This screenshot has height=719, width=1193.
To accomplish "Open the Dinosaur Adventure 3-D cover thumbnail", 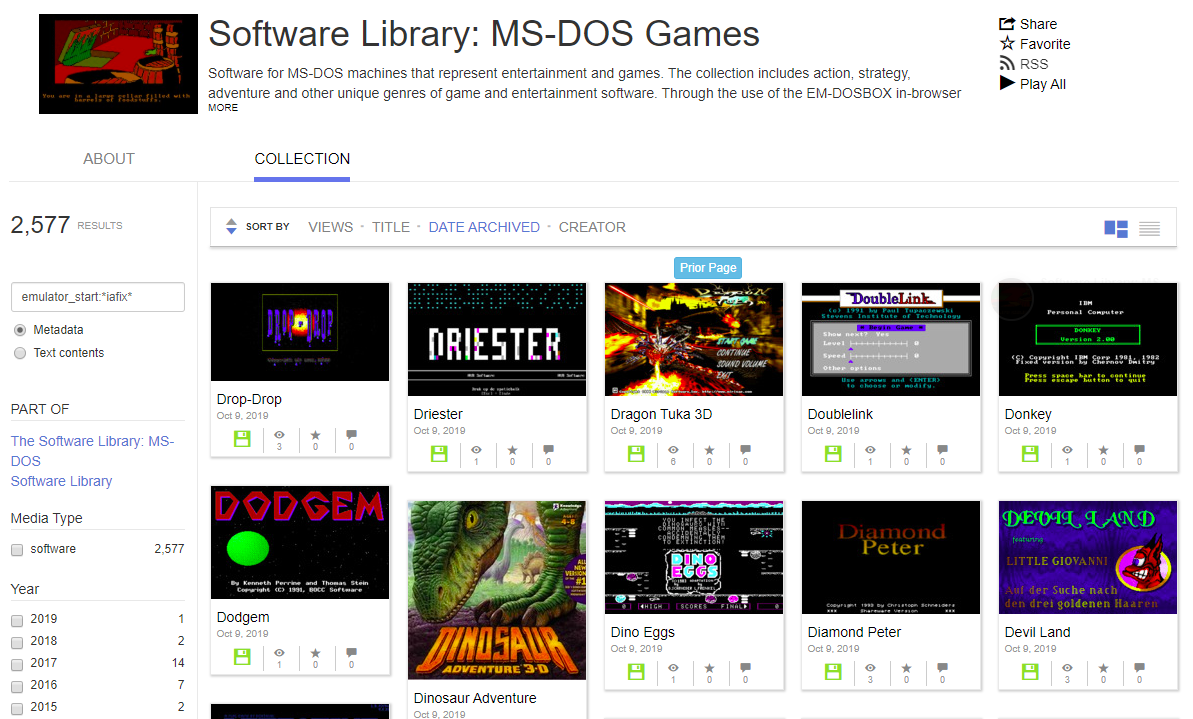I will tap(497, 590).
